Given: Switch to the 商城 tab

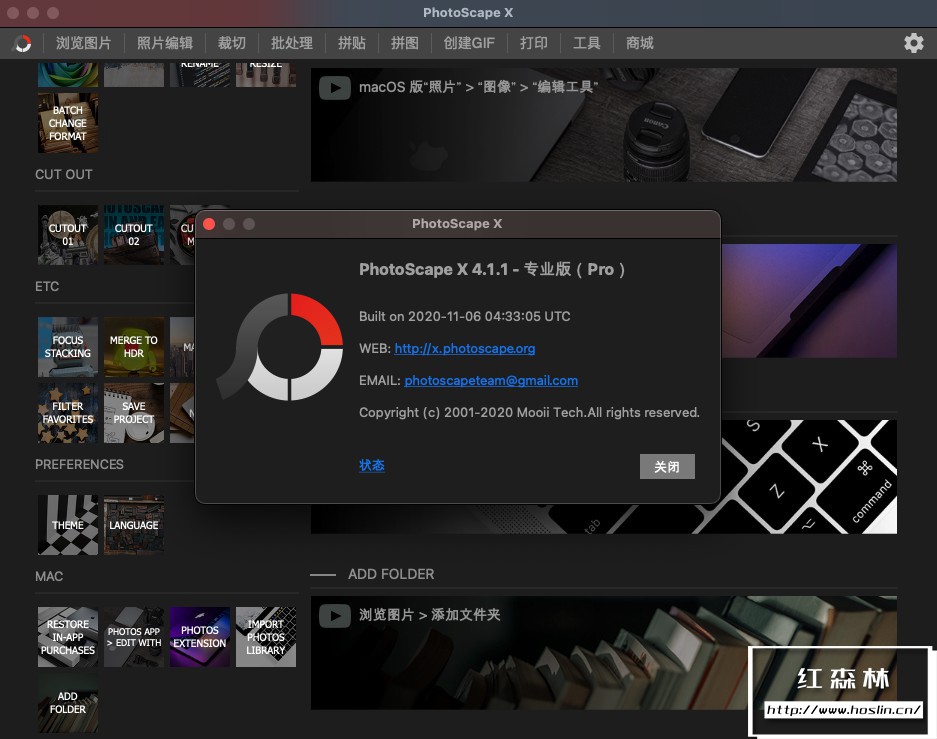Looking at the screenshot, I should click(x=639, y=43).
